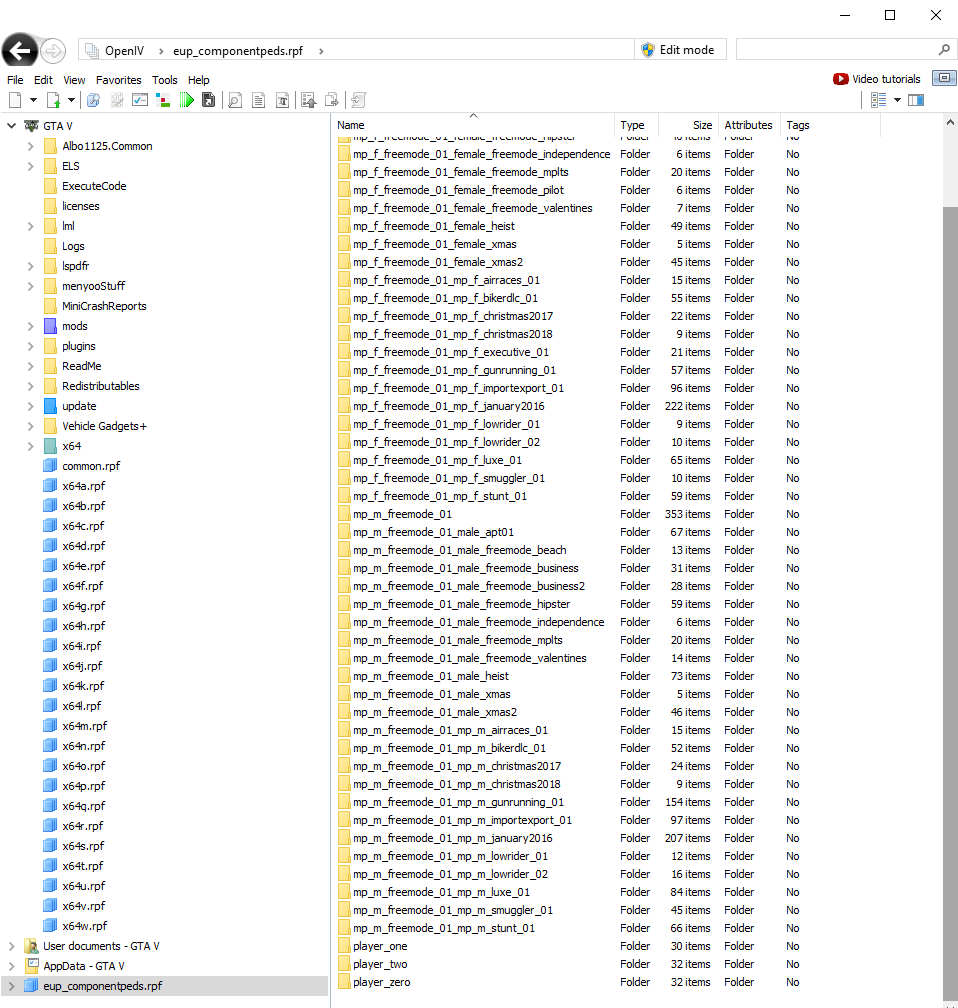
Task: Open the New file dropdown arrow
Action: [x=33, y=100]
